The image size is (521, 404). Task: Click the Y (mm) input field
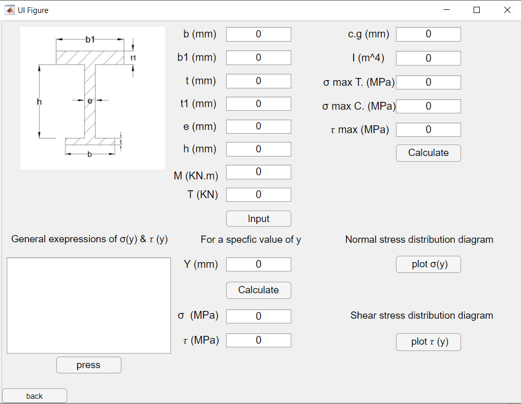259,264
